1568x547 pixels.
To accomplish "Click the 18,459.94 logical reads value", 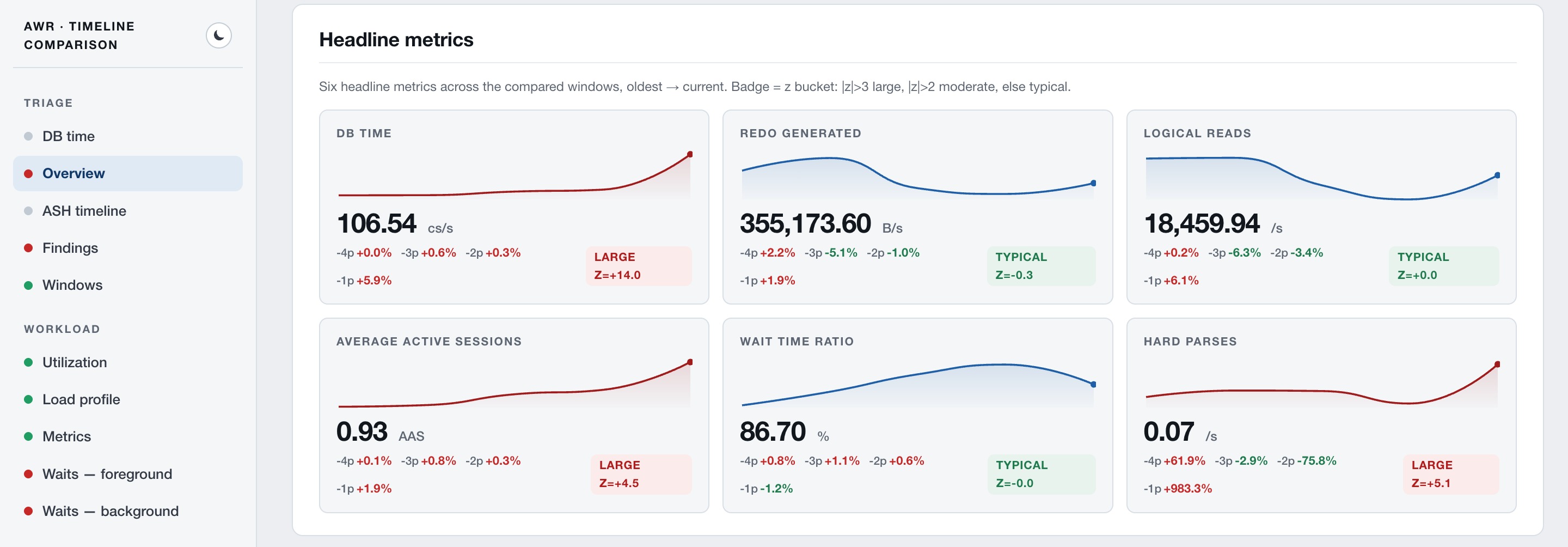I will pyautogui.click(x=1202, y=223).
